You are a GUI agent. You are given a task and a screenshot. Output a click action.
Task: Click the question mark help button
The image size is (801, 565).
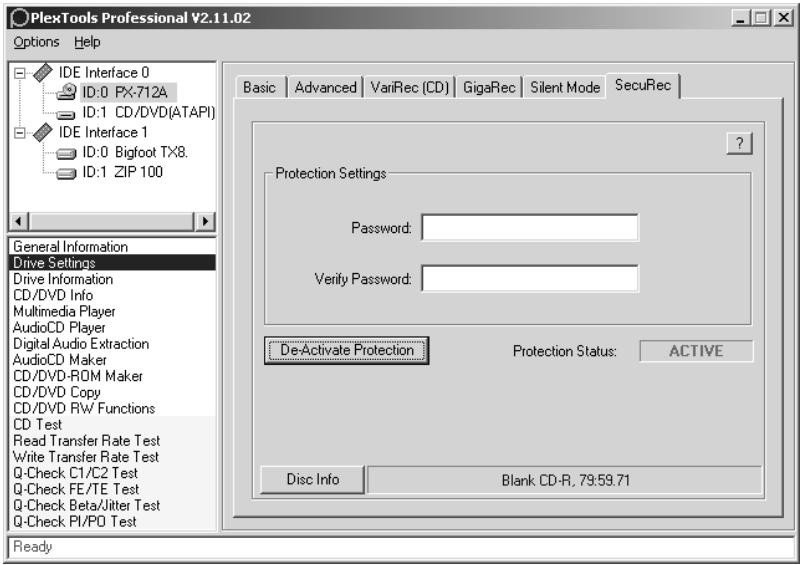[739, 144]
